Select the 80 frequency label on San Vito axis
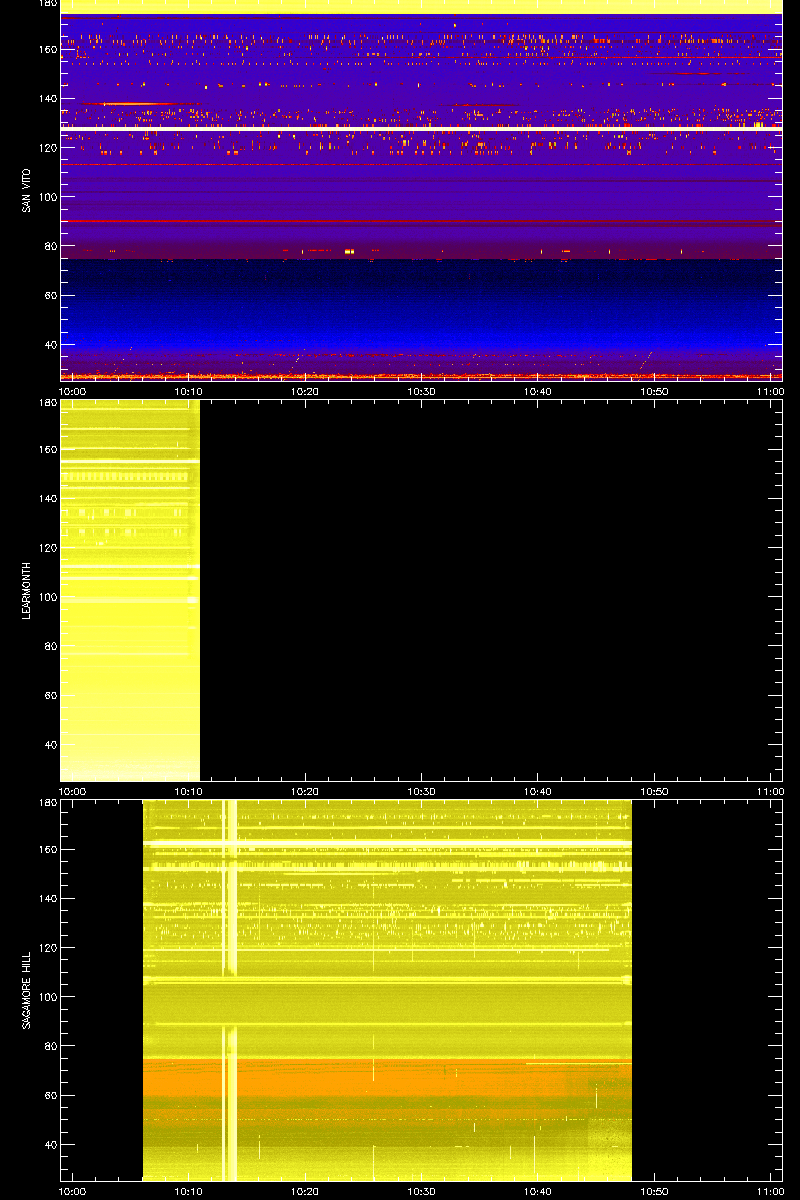The image size is (800, 1200). click(50, 246)
